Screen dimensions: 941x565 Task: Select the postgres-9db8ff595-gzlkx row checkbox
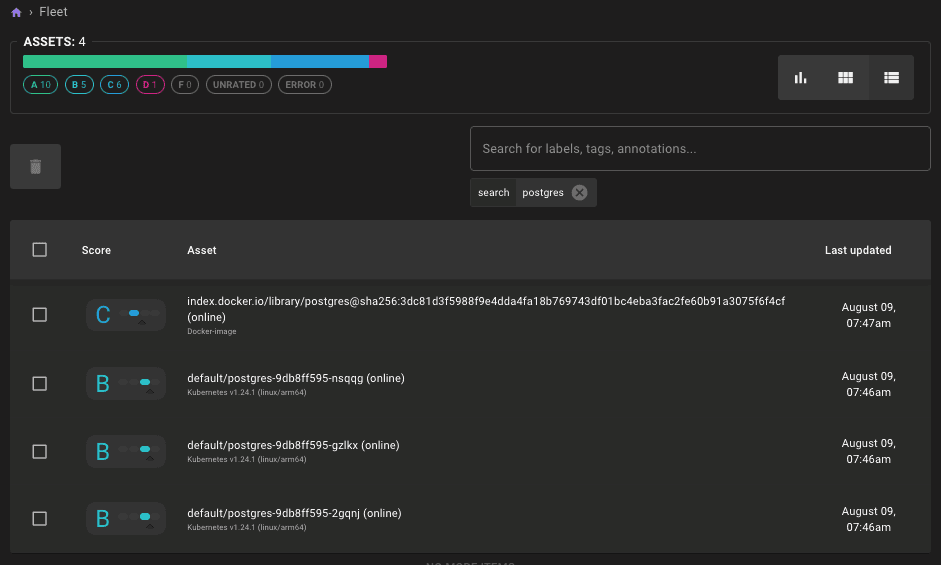click(x=40, y=452)
